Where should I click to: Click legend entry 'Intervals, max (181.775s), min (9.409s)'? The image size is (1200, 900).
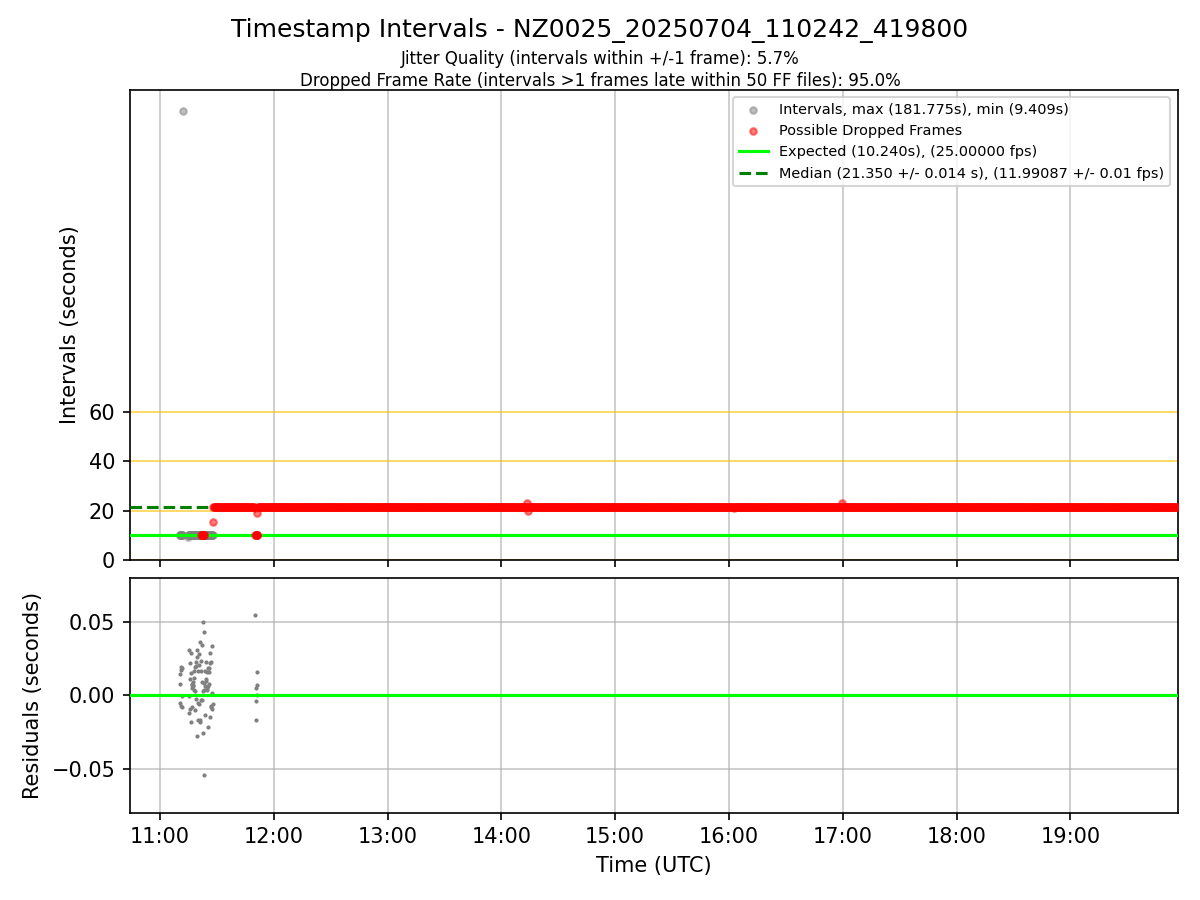click(923, 109)
